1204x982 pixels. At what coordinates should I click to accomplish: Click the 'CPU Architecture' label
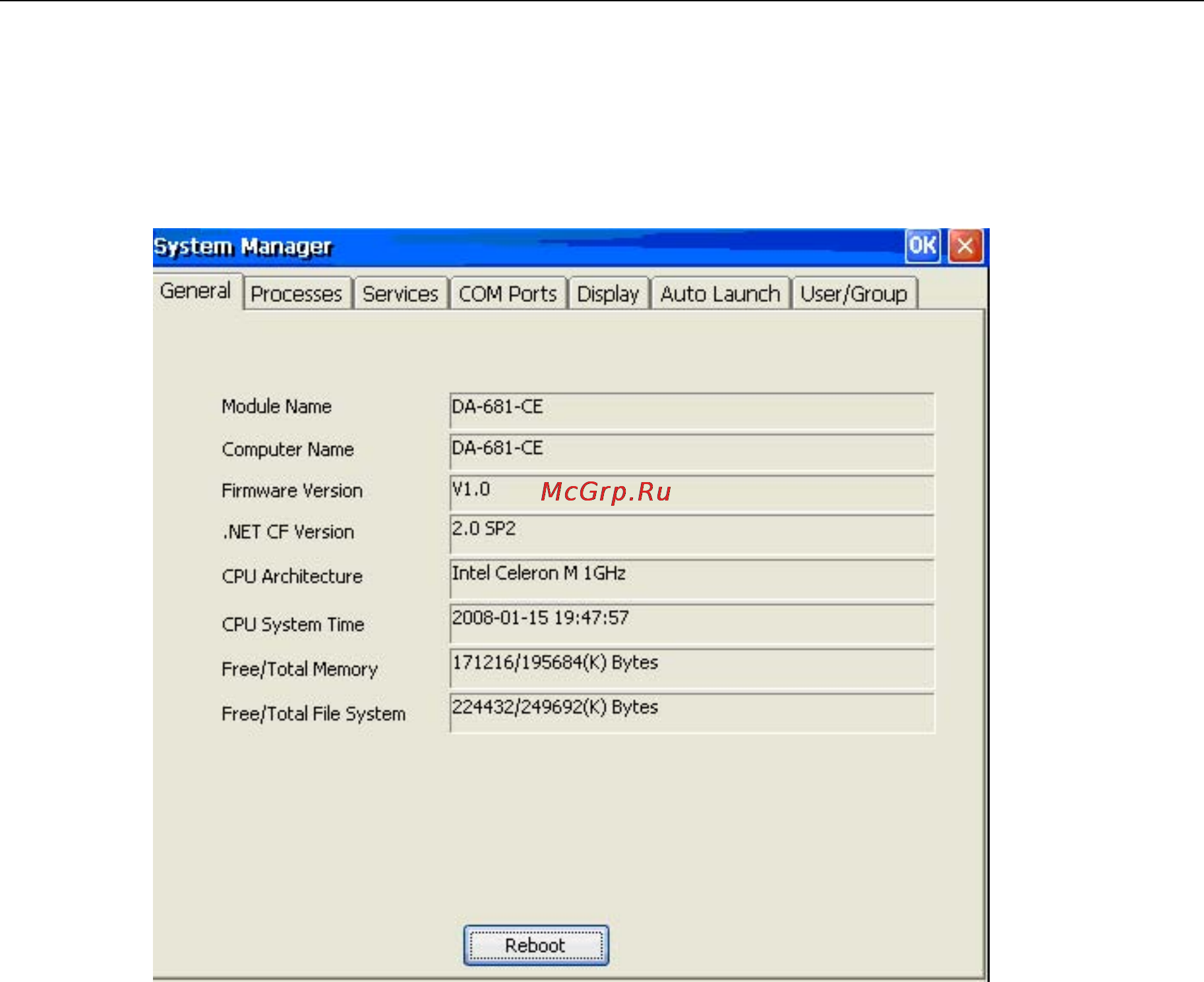tap(292, 576)
